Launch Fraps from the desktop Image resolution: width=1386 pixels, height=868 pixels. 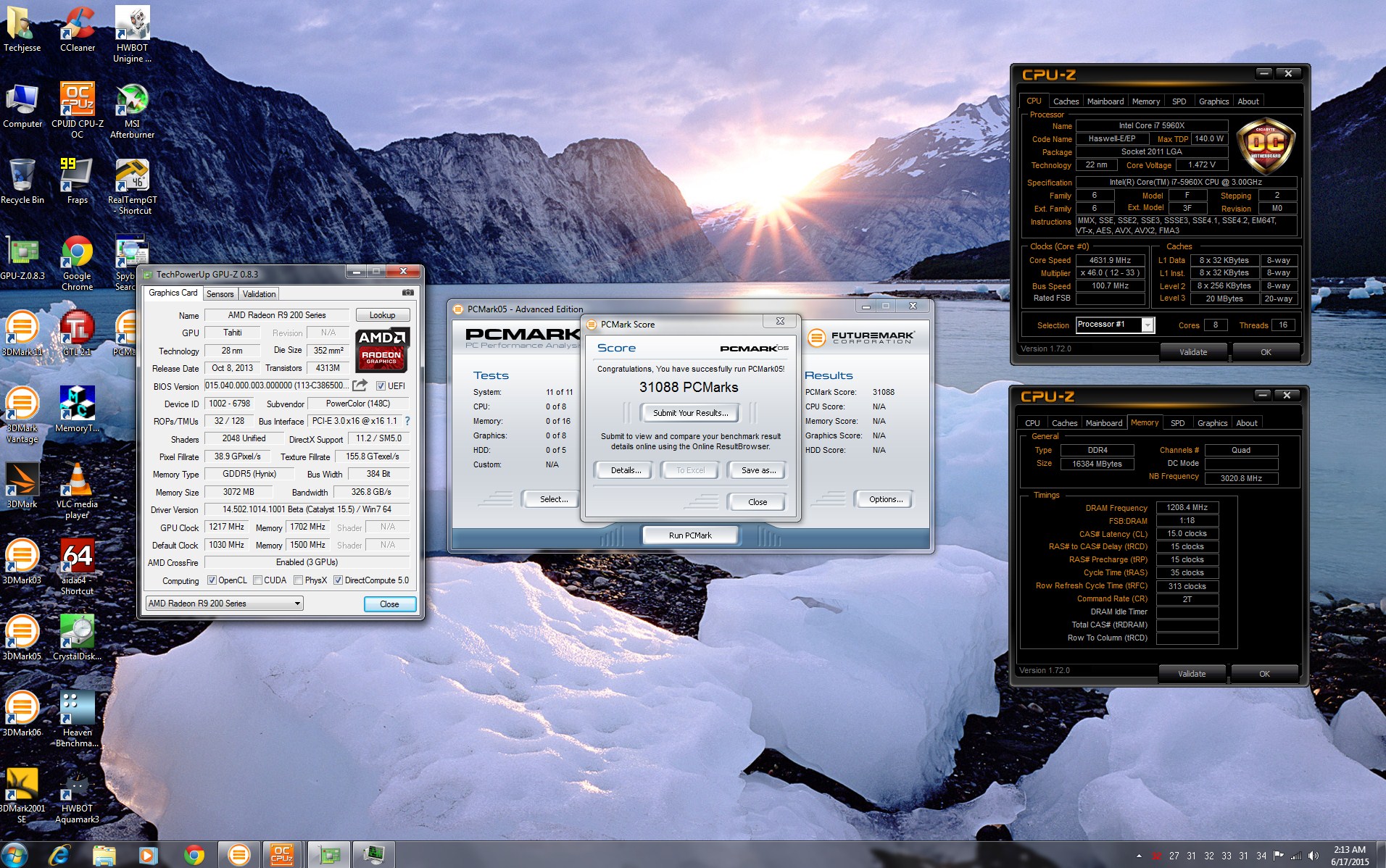click(77, 181)
